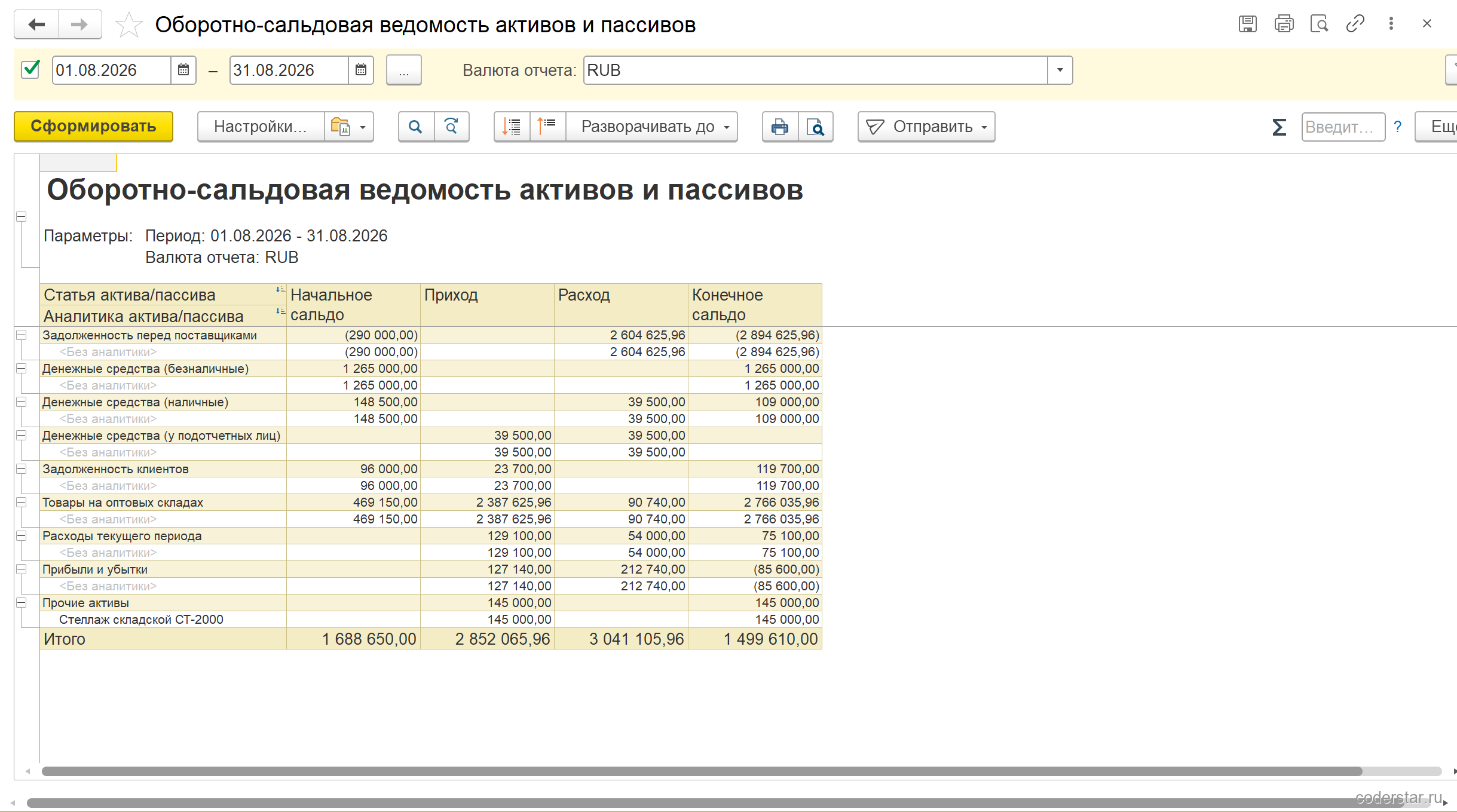This screenshot has width=1457, height=812.
Task: Calculate sum with the sigma icon
Action: point(1279,127)
